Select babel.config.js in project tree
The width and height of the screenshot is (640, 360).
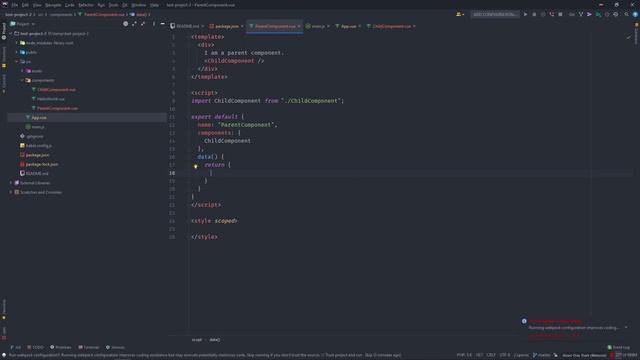(39, 146)
